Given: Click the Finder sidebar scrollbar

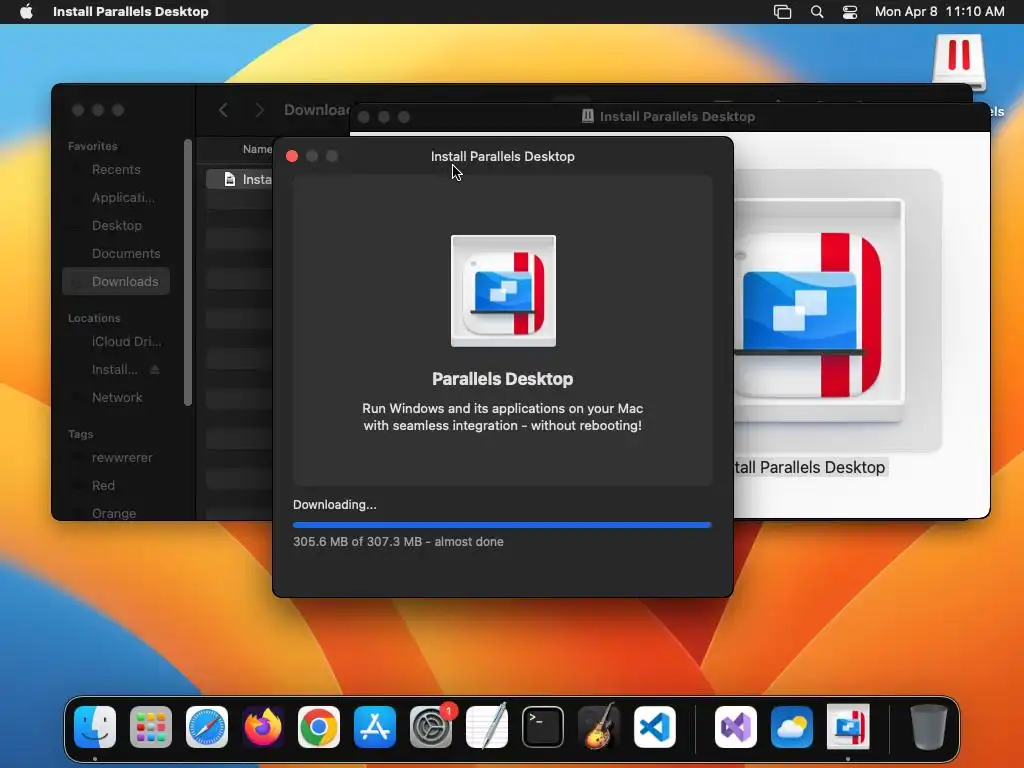Looking at the screenshot, I should [x=188, y=272].
